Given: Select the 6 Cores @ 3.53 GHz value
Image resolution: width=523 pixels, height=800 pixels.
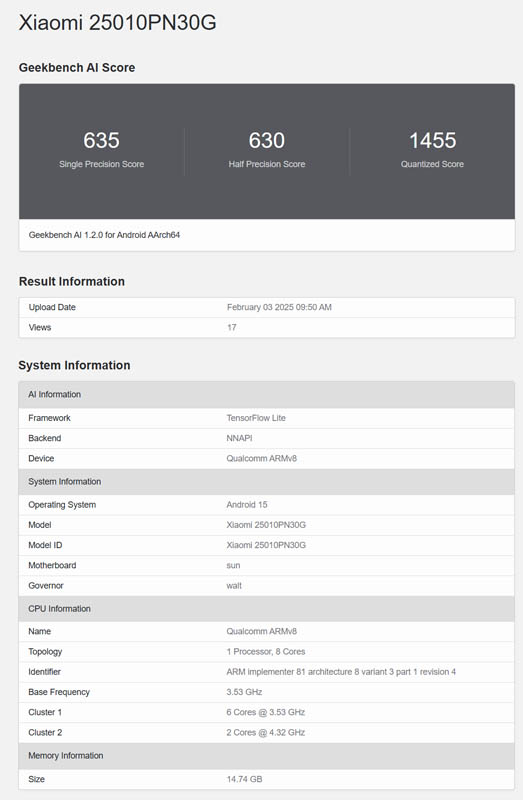Looking at the screenshot, I should tap(266, 712).
